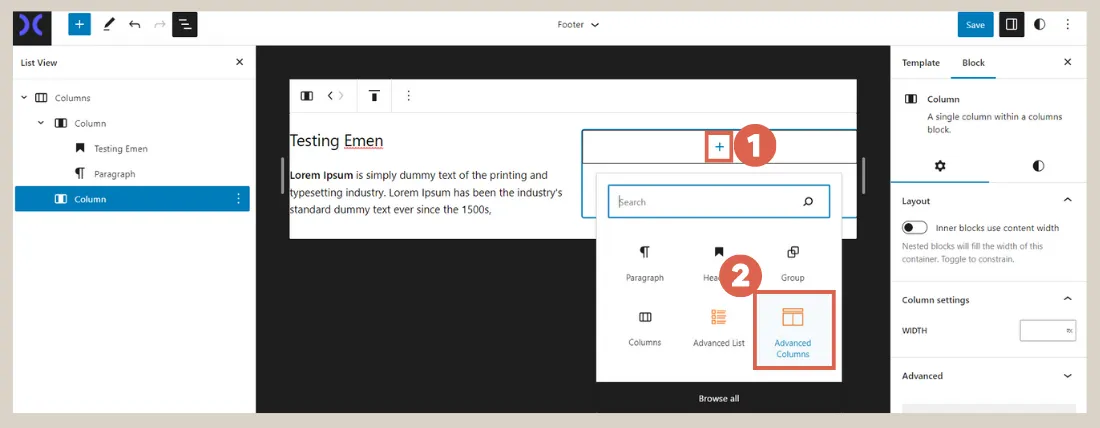Select the highlighted Column row in List View

click(132, 199)
